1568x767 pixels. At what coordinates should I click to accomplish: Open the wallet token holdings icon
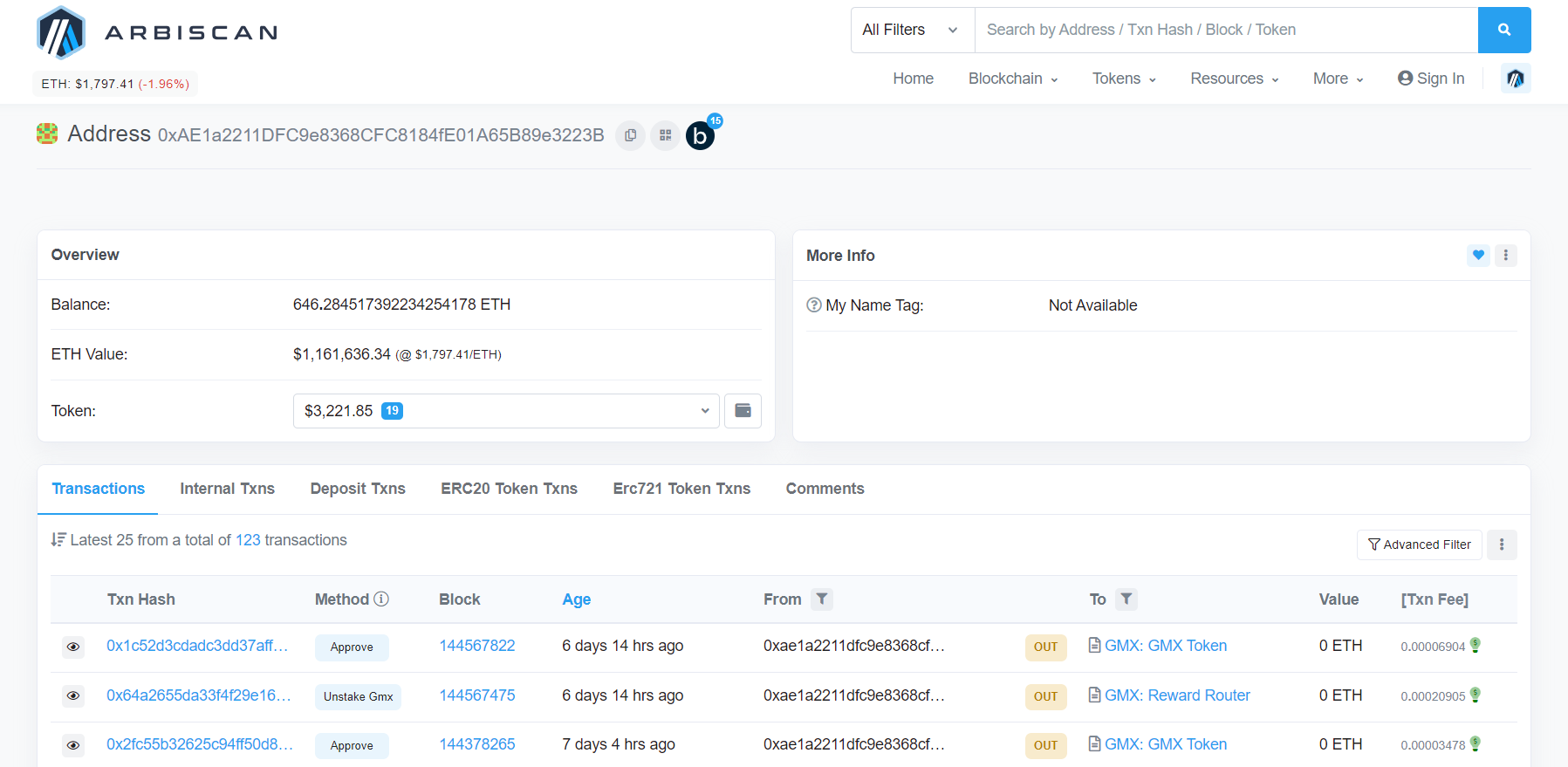tap(743, 411)
